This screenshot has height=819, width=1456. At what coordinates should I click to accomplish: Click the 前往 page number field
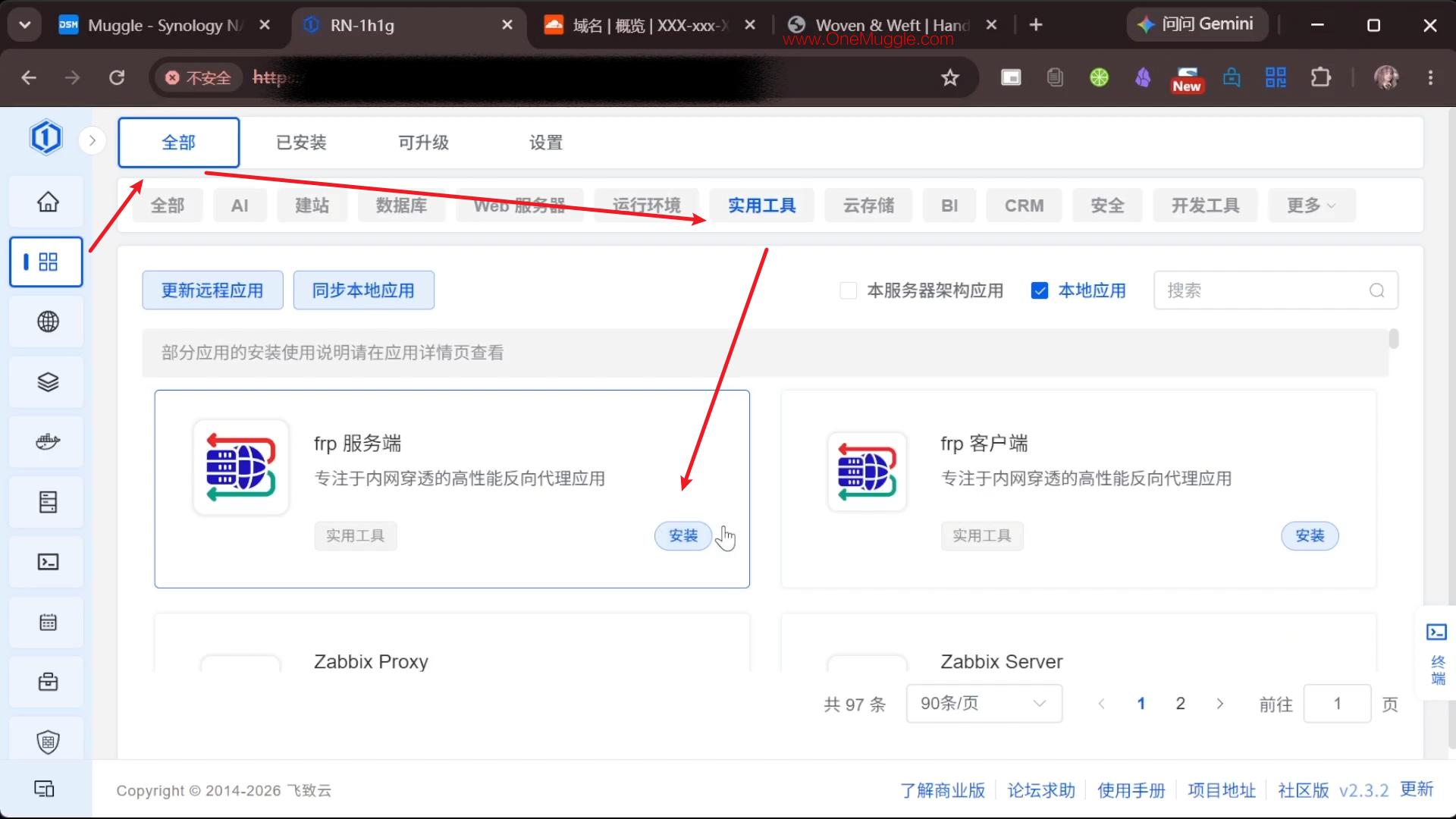coord(1337,704)
